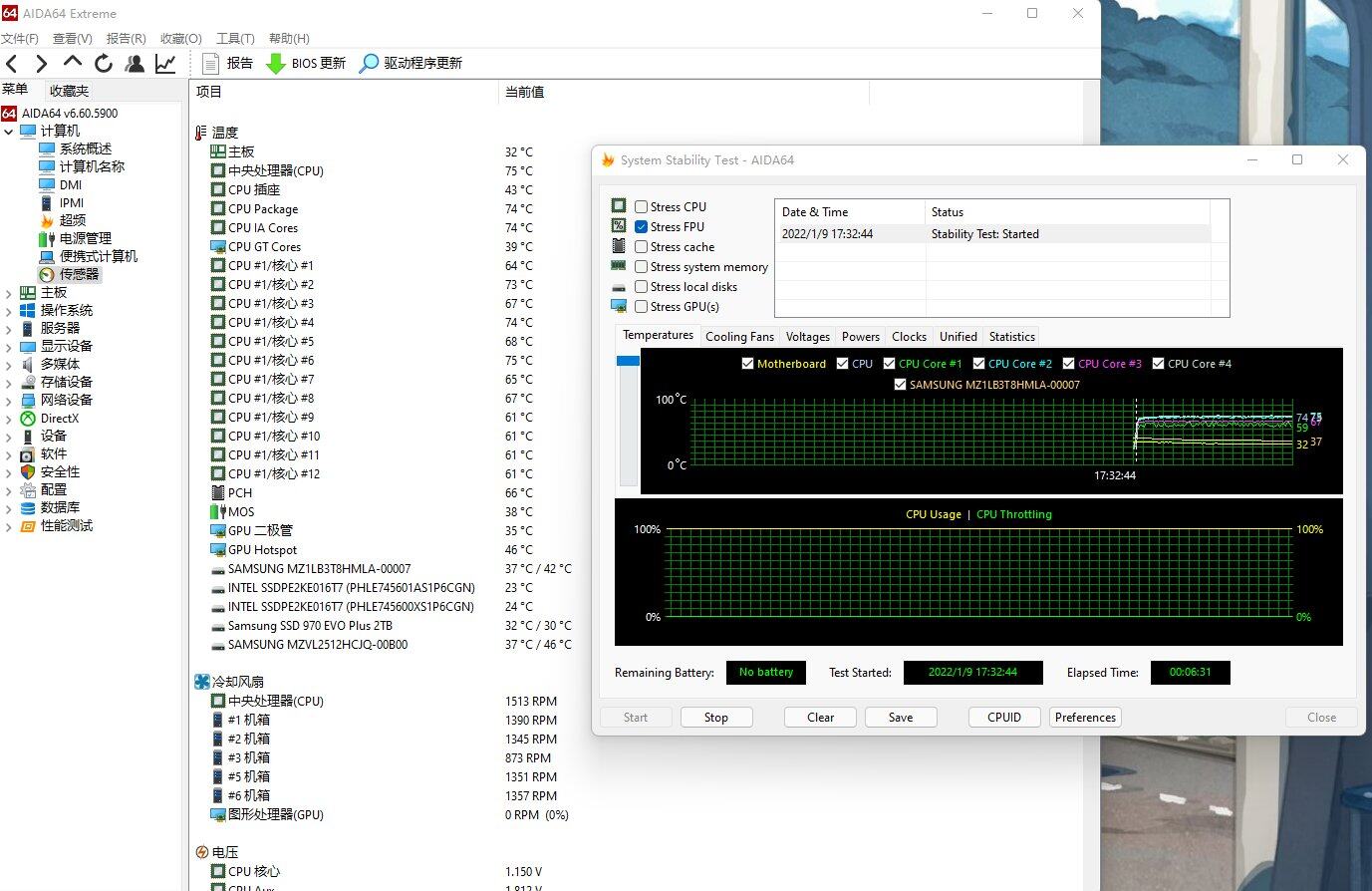
Task: Expand the 操作系统 tree node
Action: [x=9, y=311]
